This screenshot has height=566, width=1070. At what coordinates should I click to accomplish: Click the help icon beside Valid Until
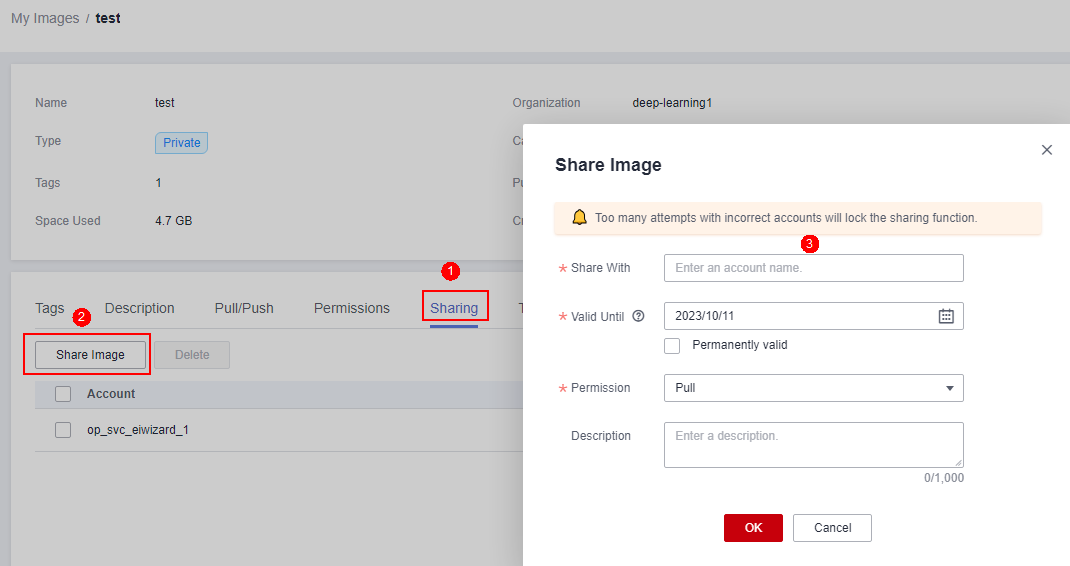(x=639, y=316)
